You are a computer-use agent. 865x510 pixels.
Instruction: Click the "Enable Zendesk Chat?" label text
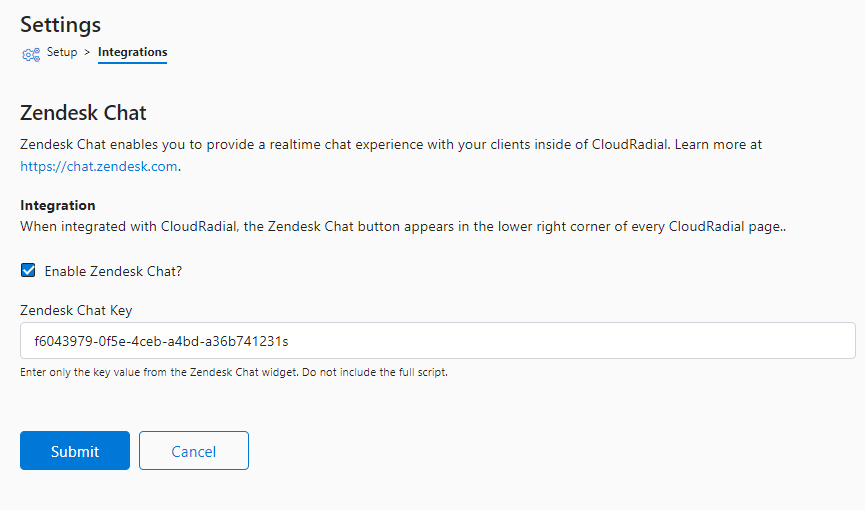(x=113, y=271)
